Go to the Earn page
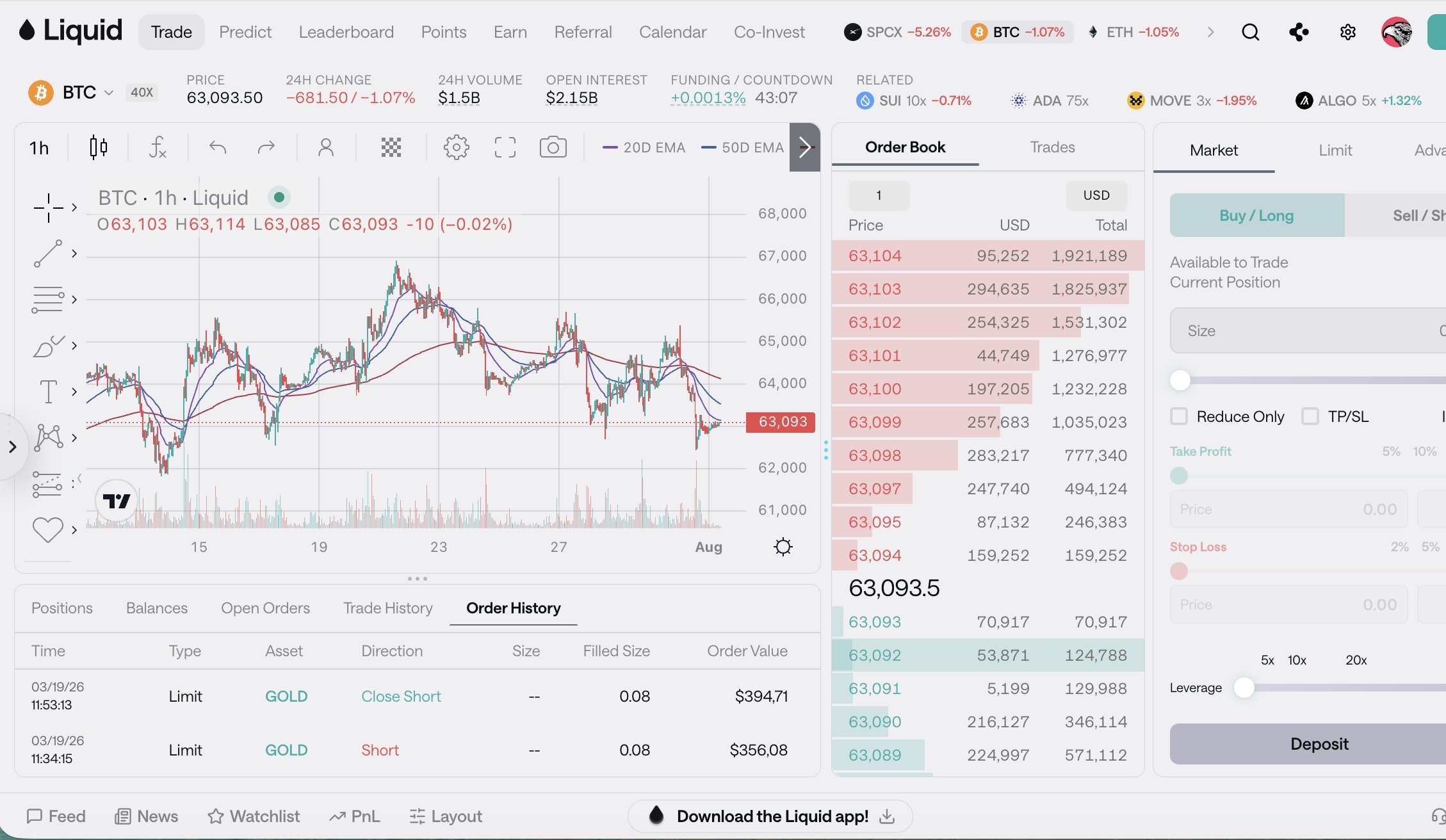The width and height of the screenshot is (1446, 840). [x=510, y=32]
